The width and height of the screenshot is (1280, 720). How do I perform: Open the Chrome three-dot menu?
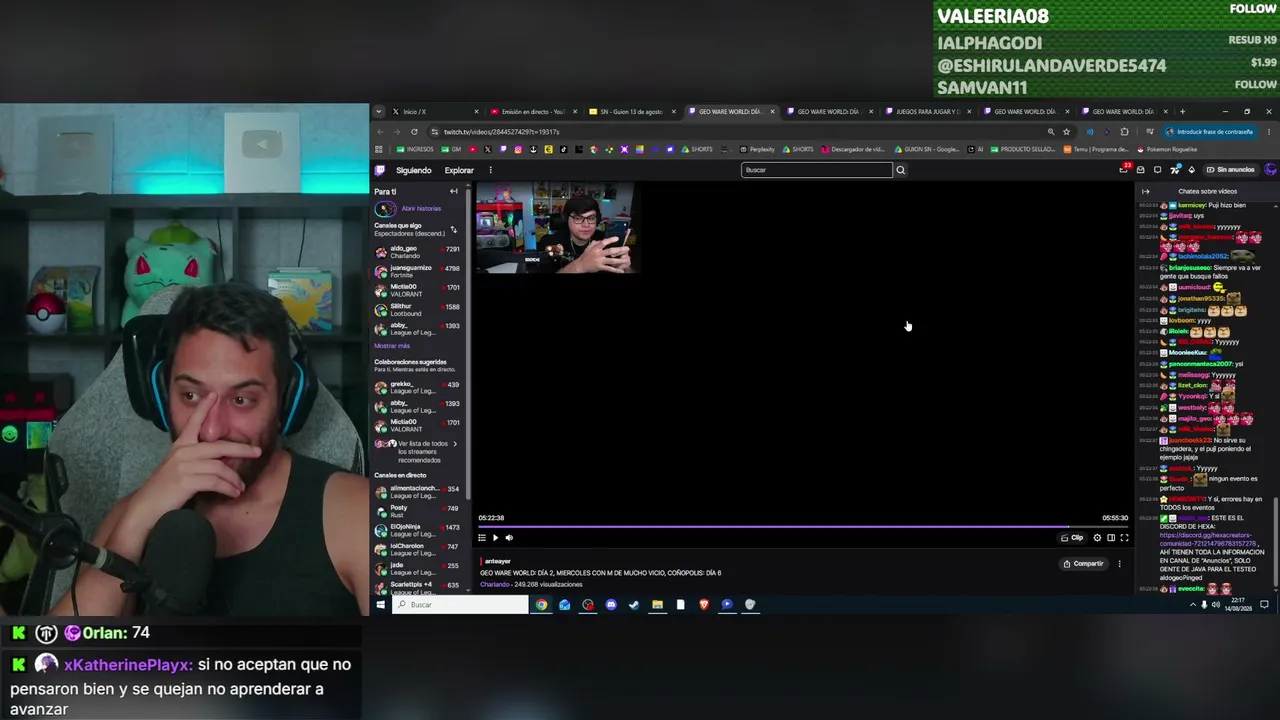pos(1270,132)
